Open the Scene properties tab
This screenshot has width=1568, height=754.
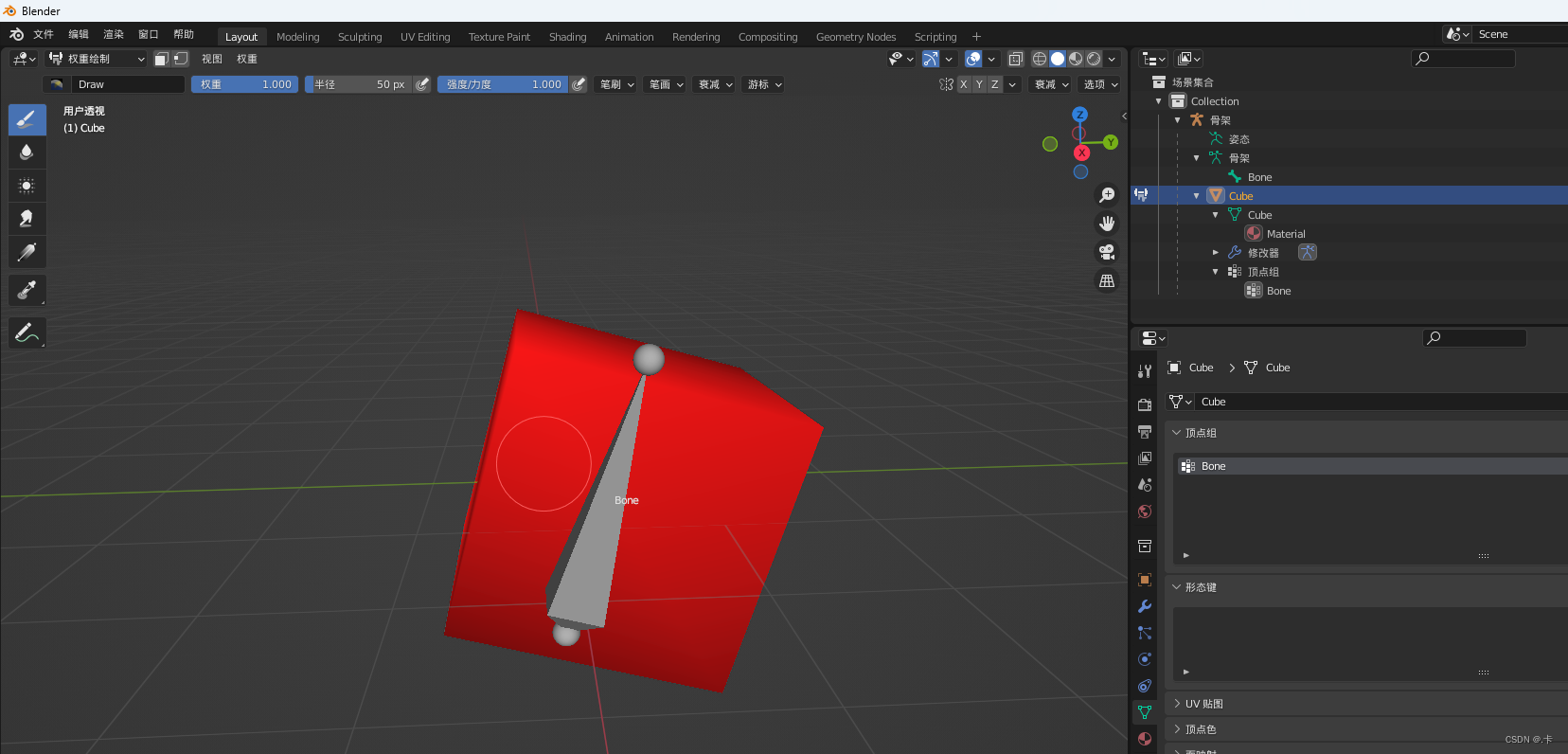tap(1145, 485)
